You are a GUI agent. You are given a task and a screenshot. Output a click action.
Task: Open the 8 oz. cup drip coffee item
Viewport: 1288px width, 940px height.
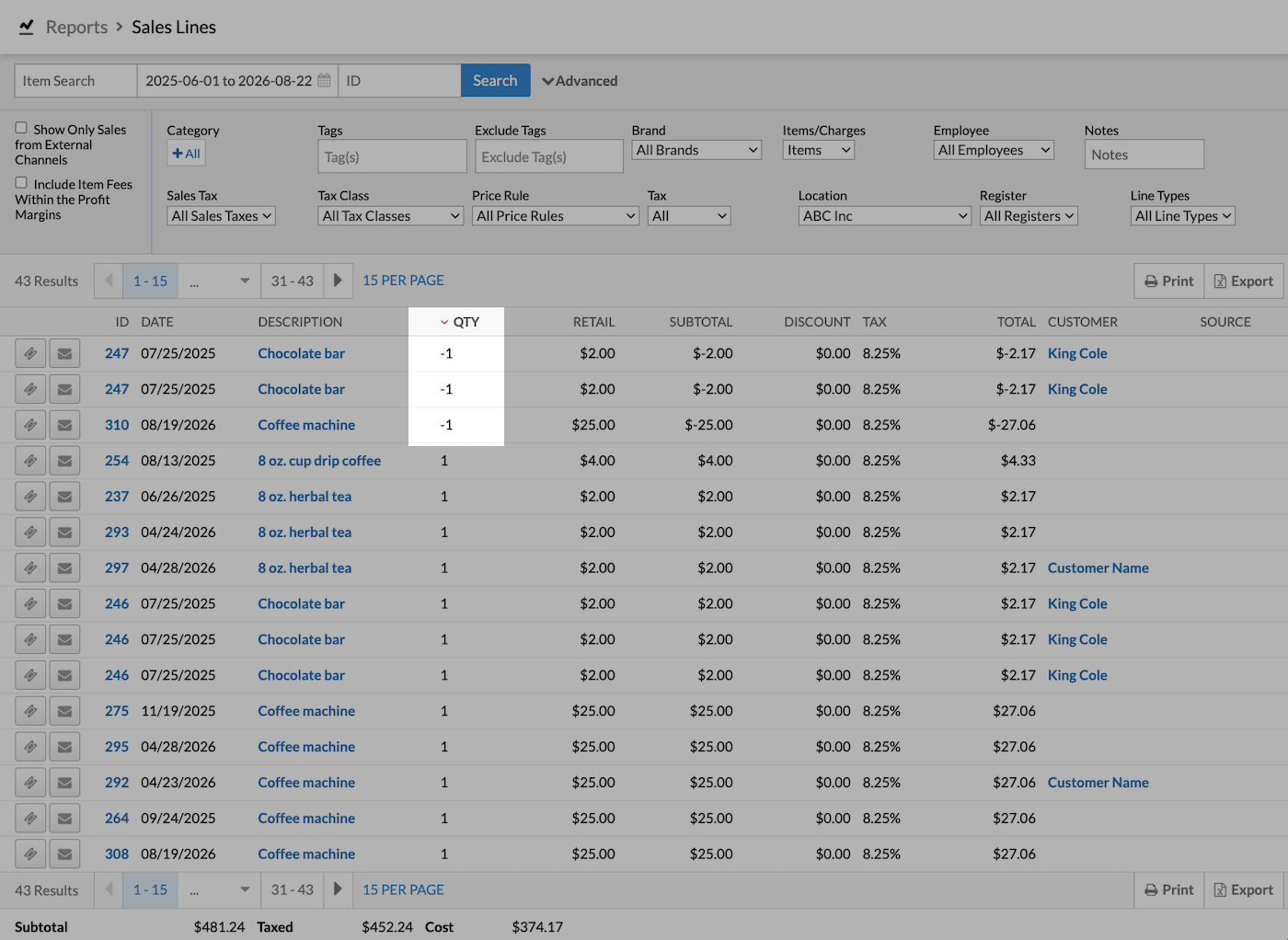(319, 461)
